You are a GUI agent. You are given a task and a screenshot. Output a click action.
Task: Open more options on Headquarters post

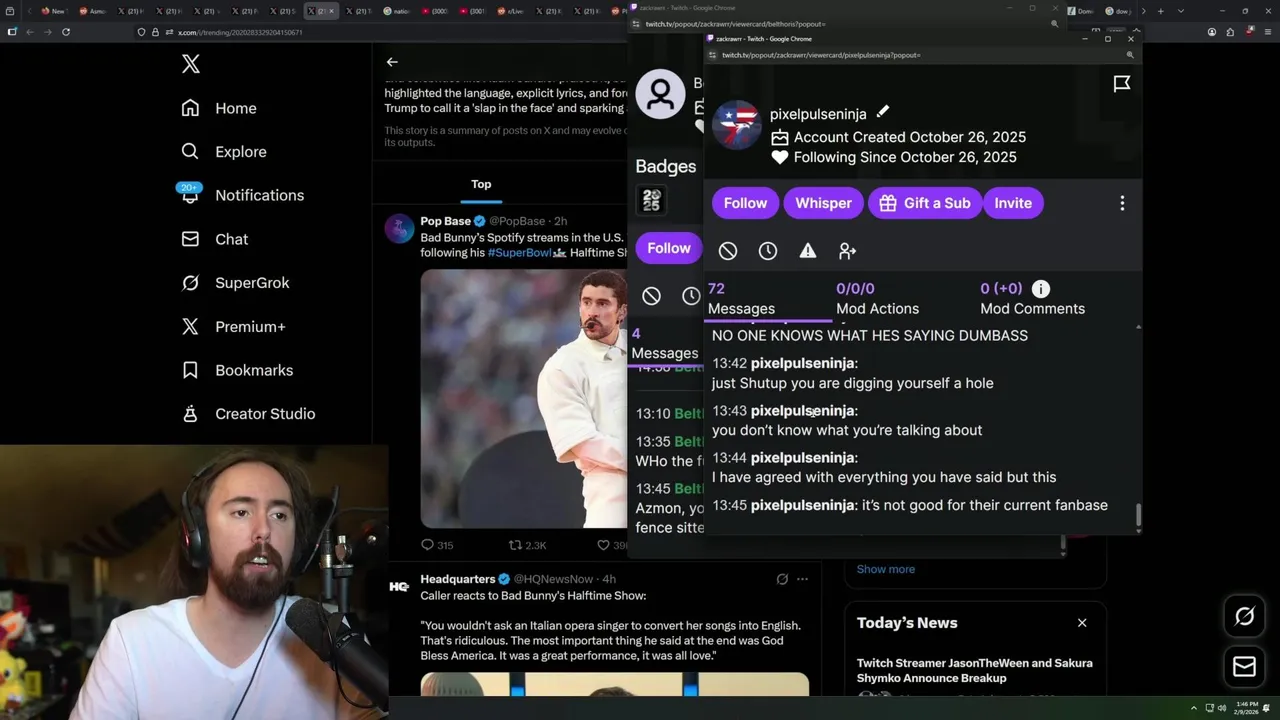coord(802,579)
